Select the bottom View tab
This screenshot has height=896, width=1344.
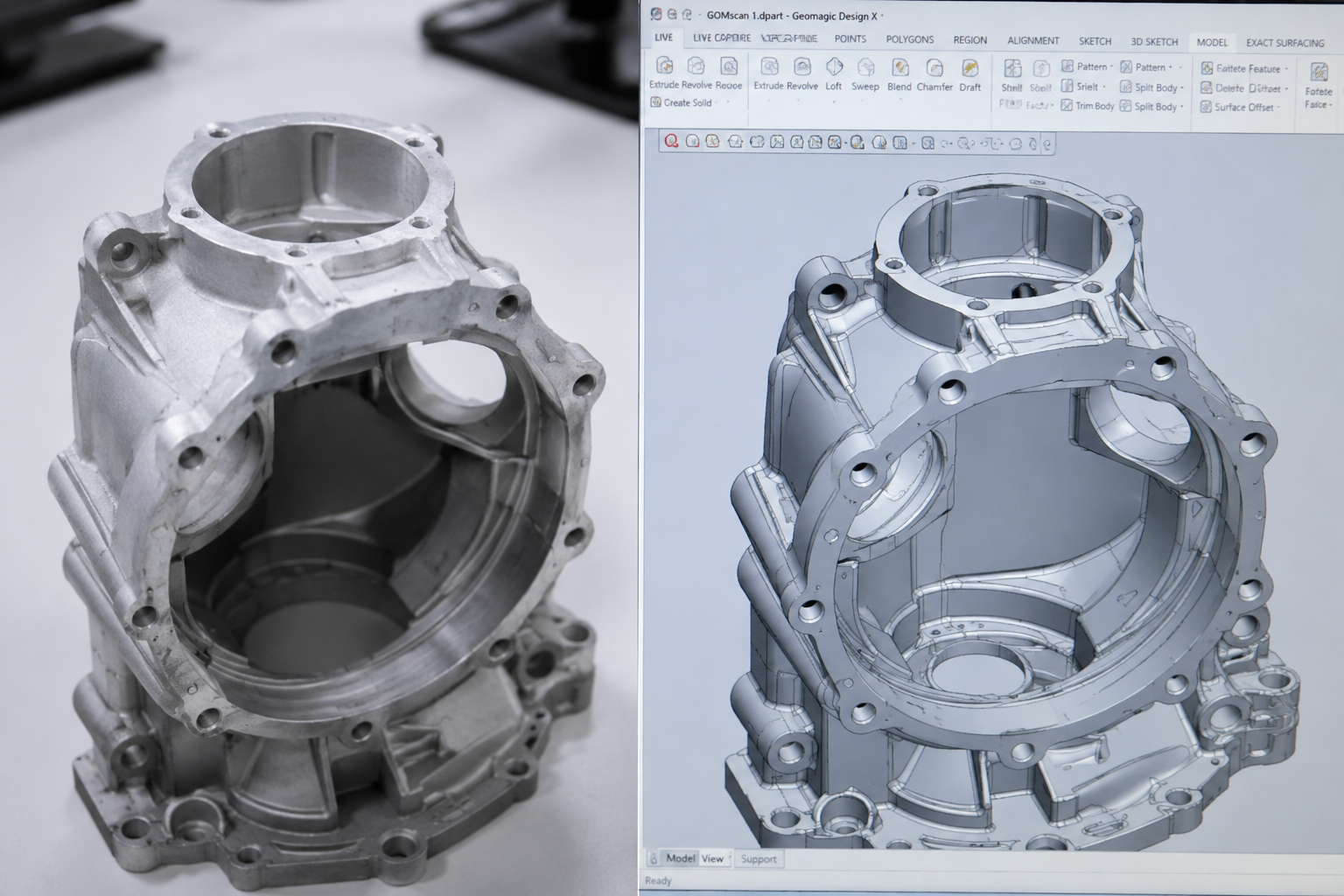tap(712, 858)
